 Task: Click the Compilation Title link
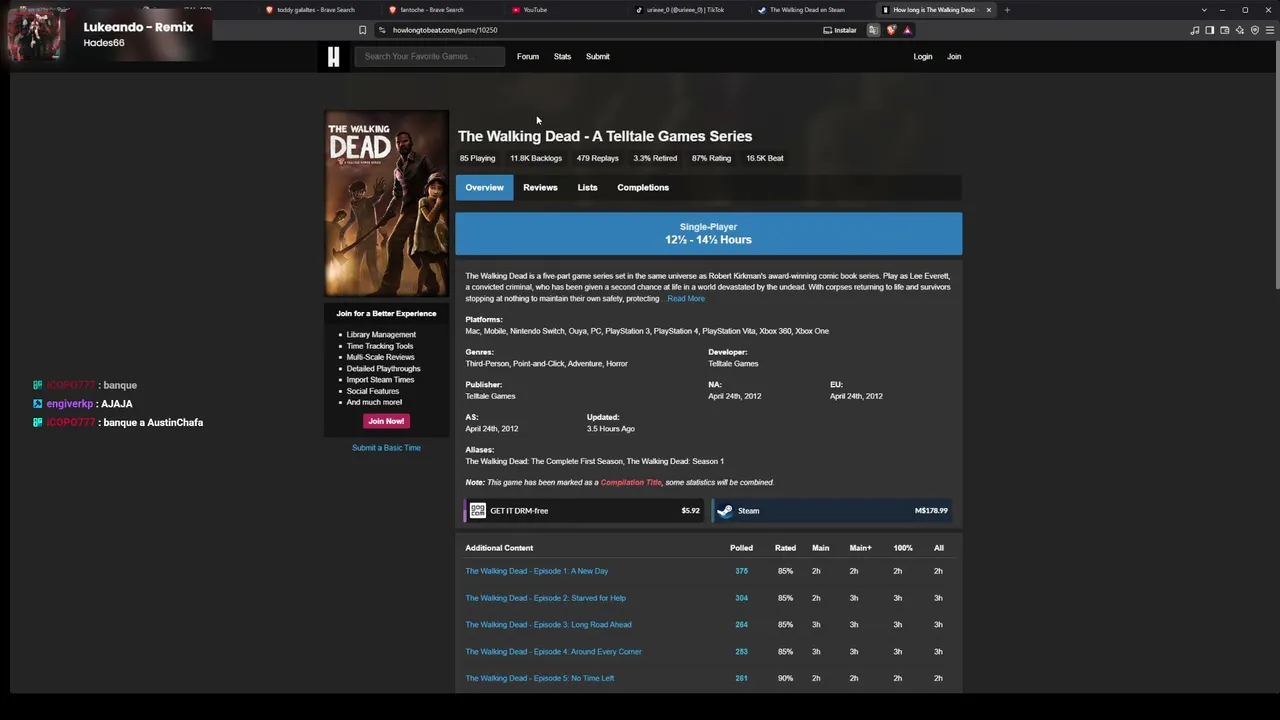click(631, 483)
